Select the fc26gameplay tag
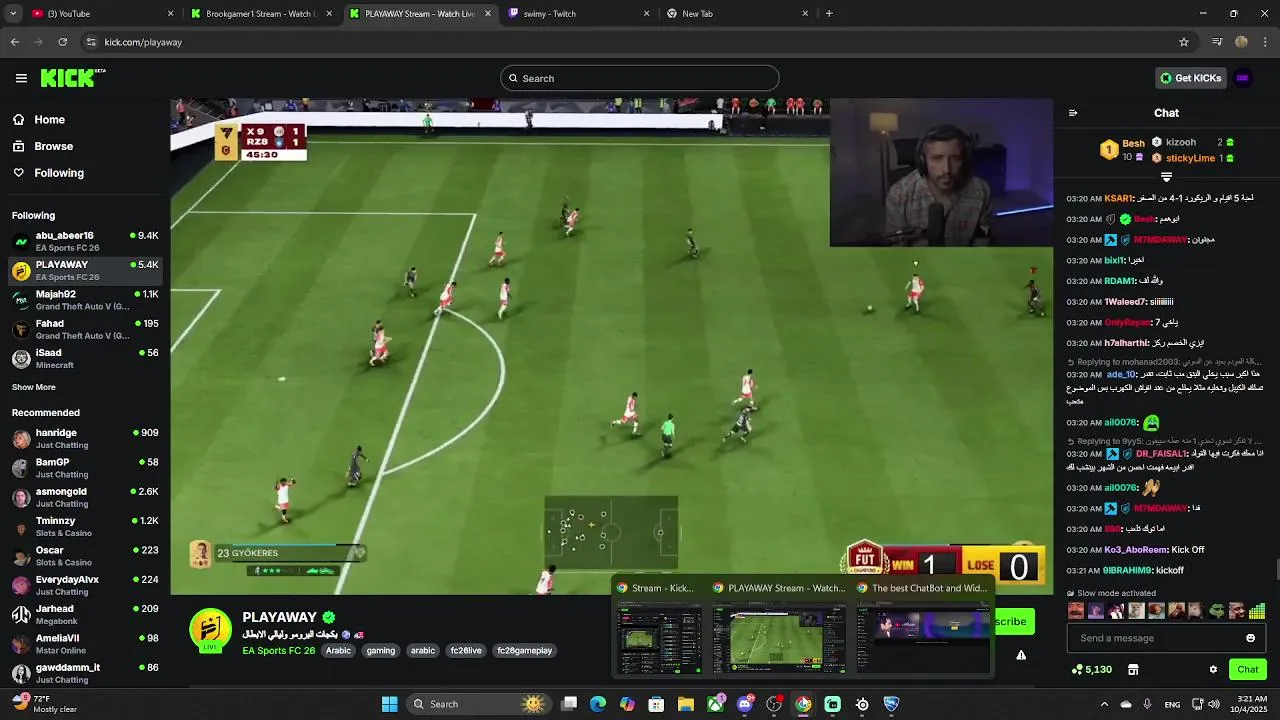1280x720 pixels. 525,650
